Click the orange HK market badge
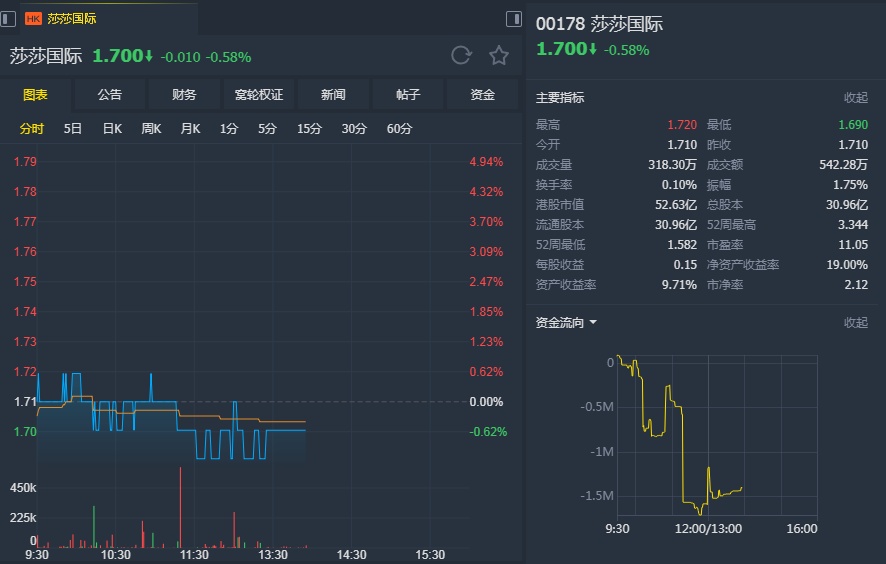Screen dimensions: 886x564 click(x=33, y=18)
